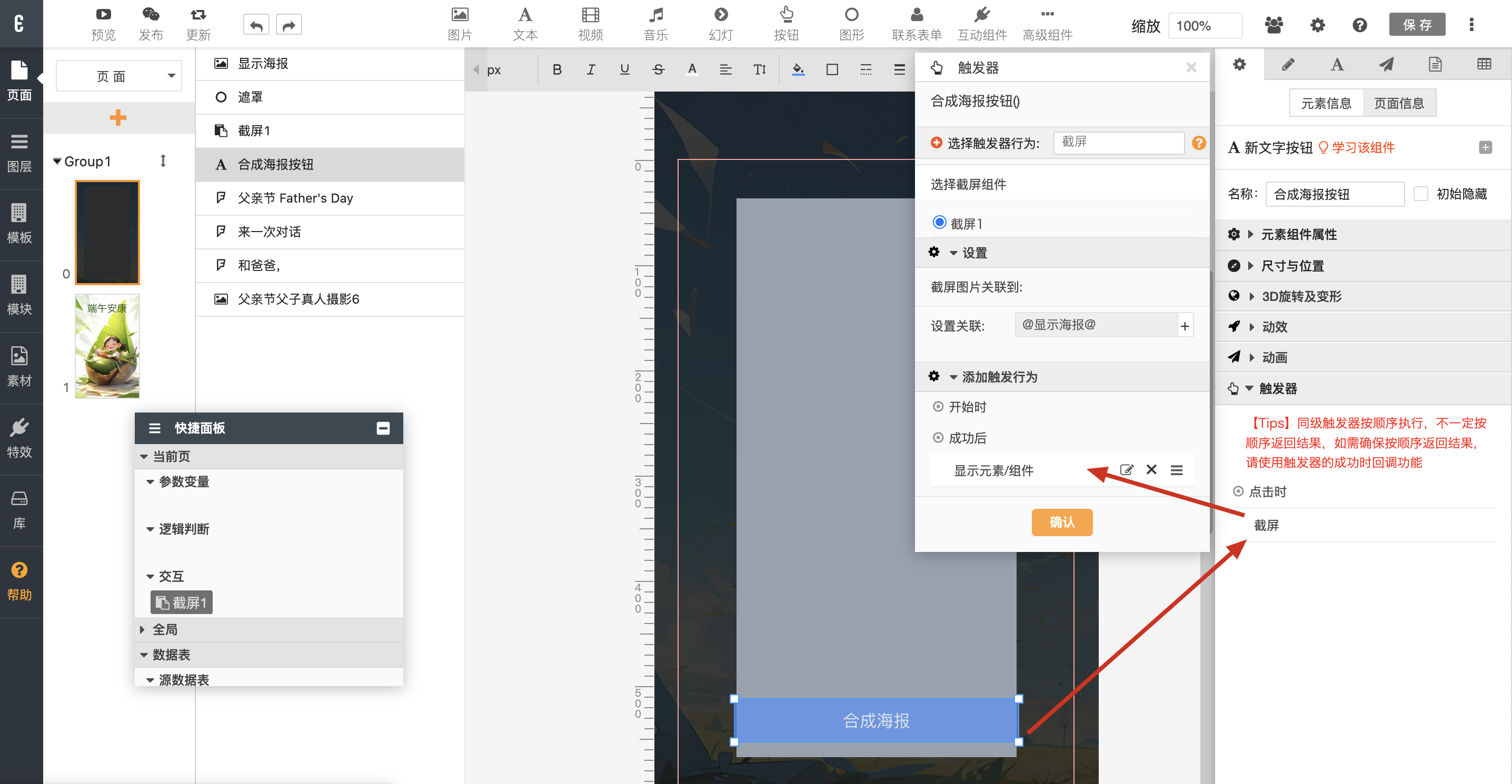
Task: Edit the 显示元素/组件 behavior
Action: tap(1126, 469)
